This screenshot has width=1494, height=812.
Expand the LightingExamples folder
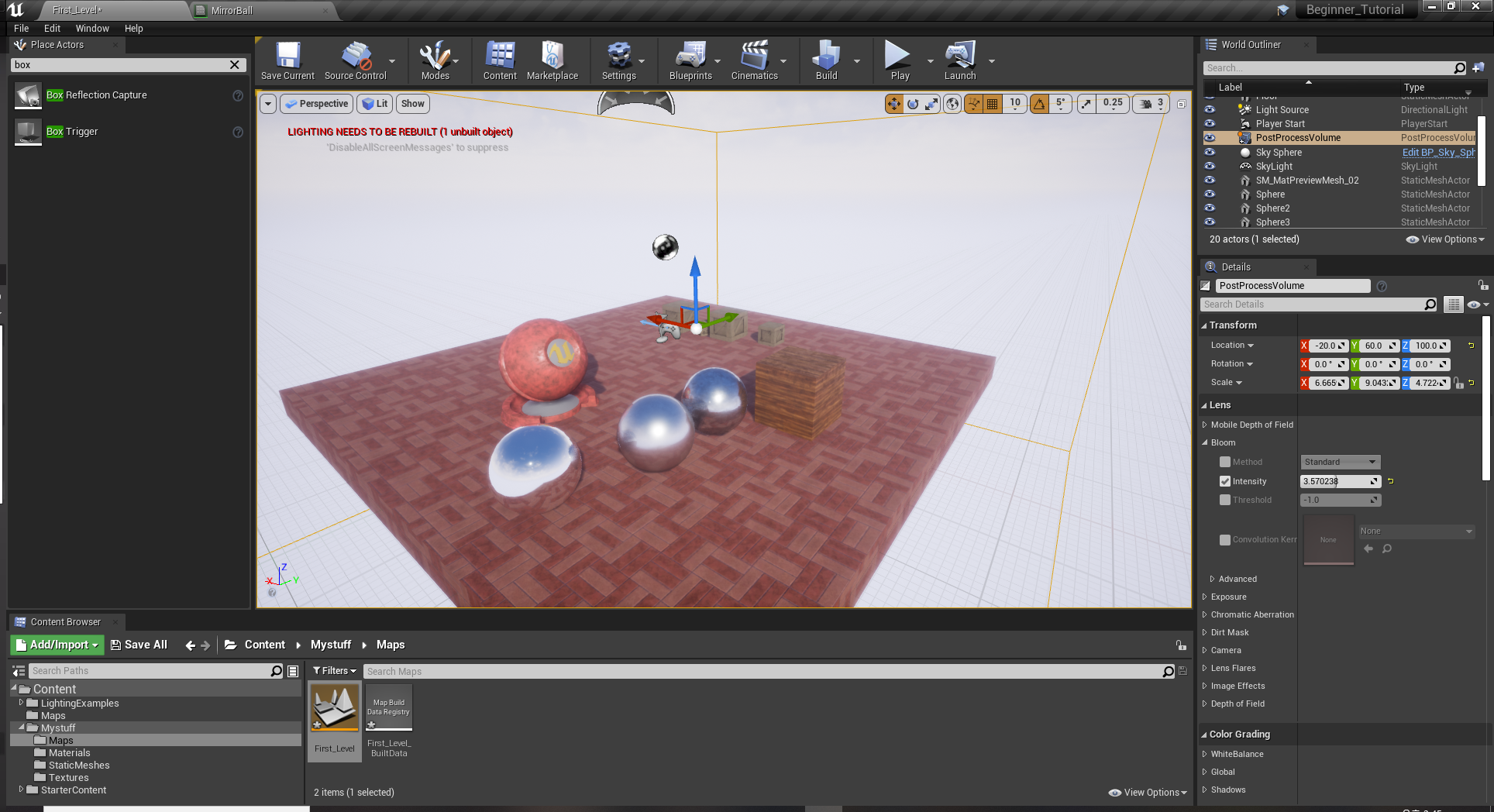[21, 703]
